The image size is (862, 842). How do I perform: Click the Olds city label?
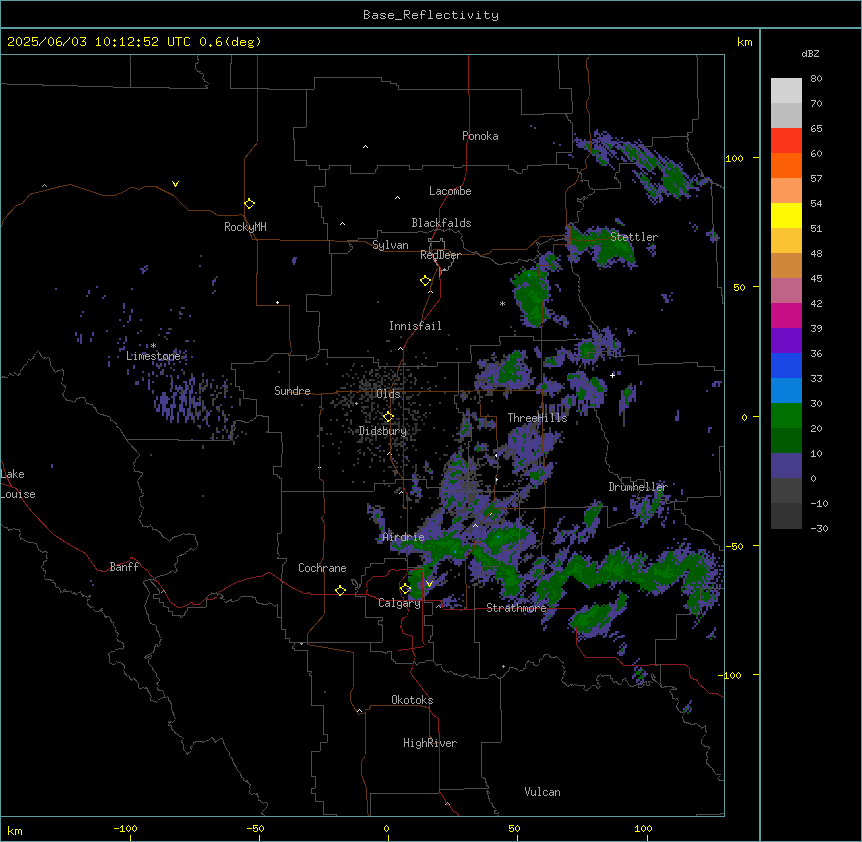388,394
